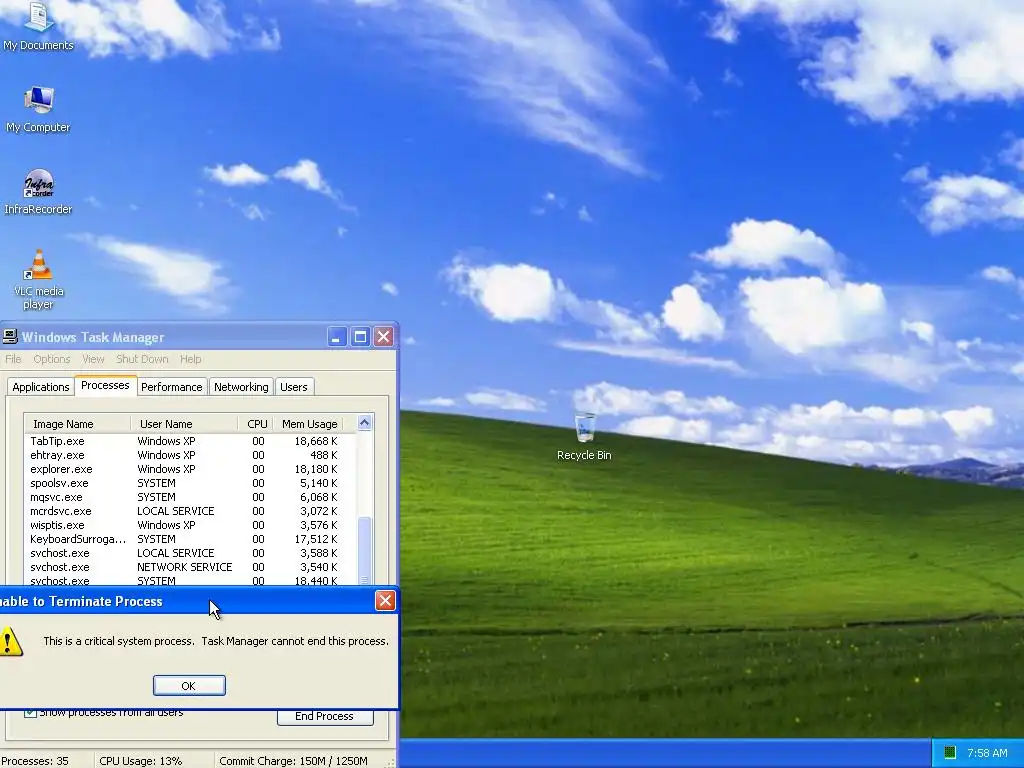Open the Help menu
The height and width of the screenshot is (768, 1024).
click(191, 359)
